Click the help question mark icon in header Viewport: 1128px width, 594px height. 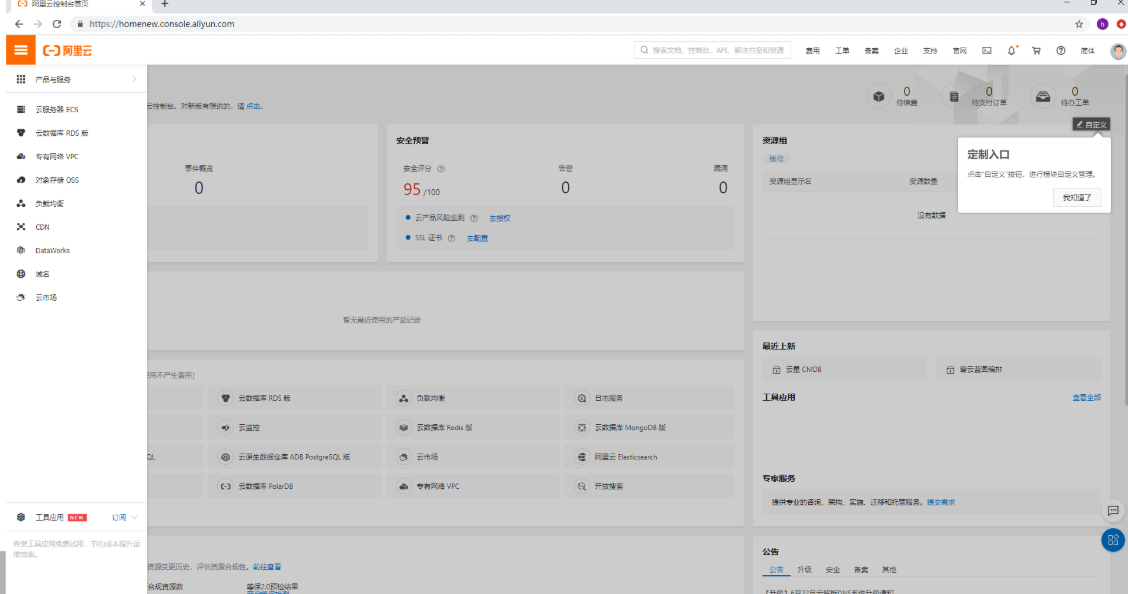(1060, 50)
